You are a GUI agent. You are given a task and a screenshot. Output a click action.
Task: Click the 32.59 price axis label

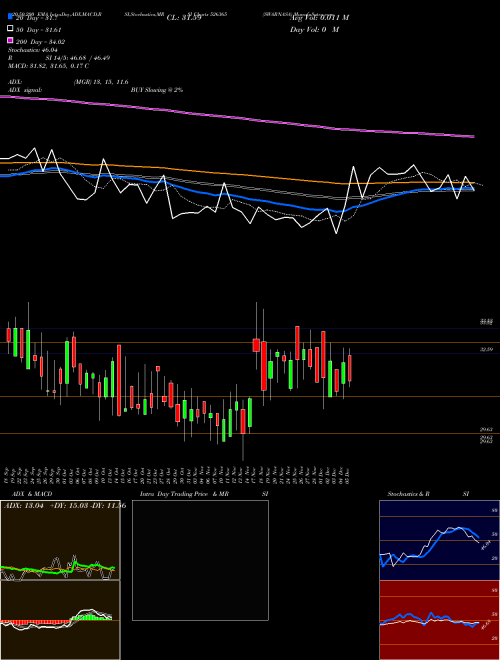pos(486,349)
